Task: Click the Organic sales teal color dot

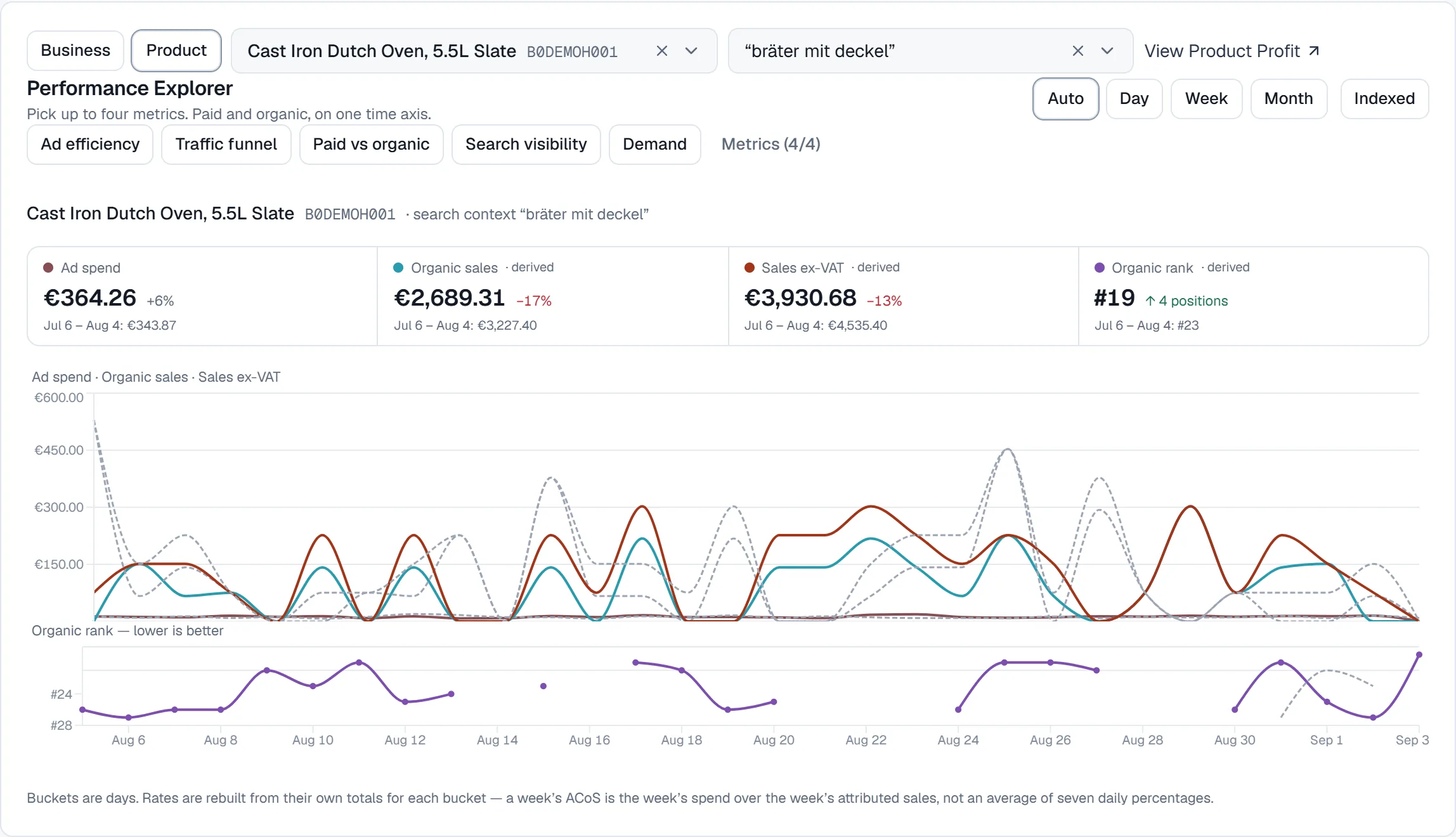Action: 398,268
